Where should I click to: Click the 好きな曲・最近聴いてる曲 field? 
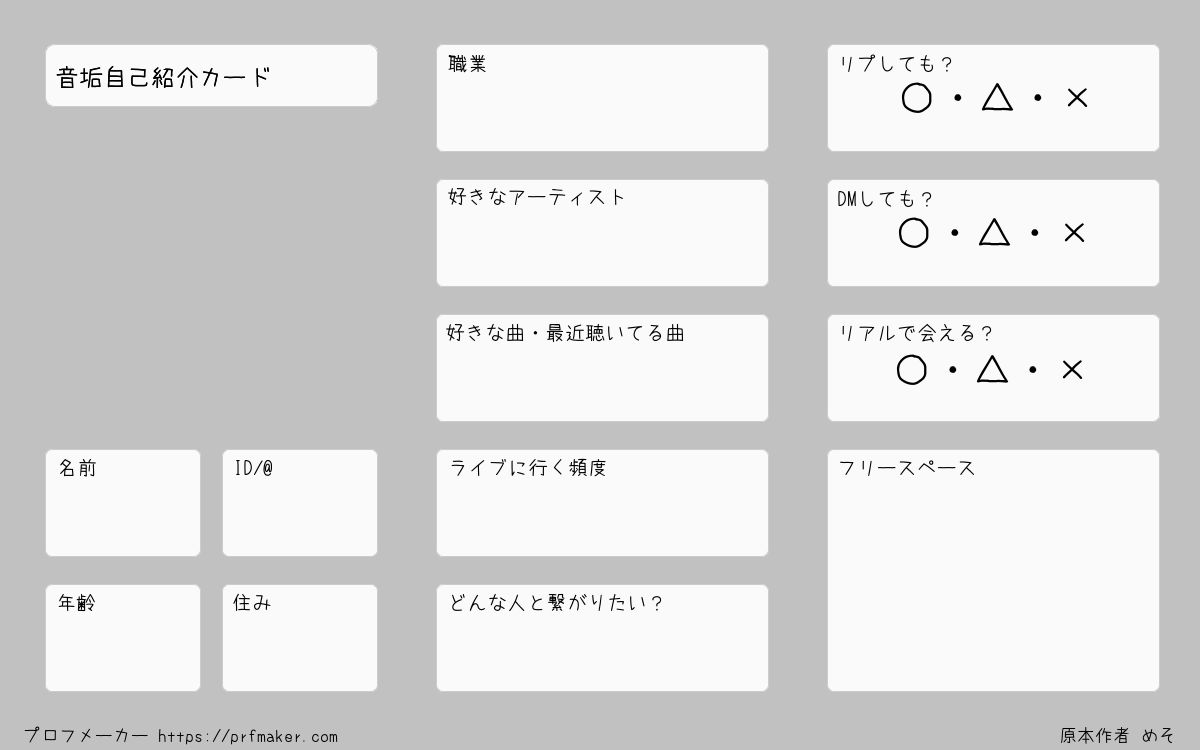(602, 368)
